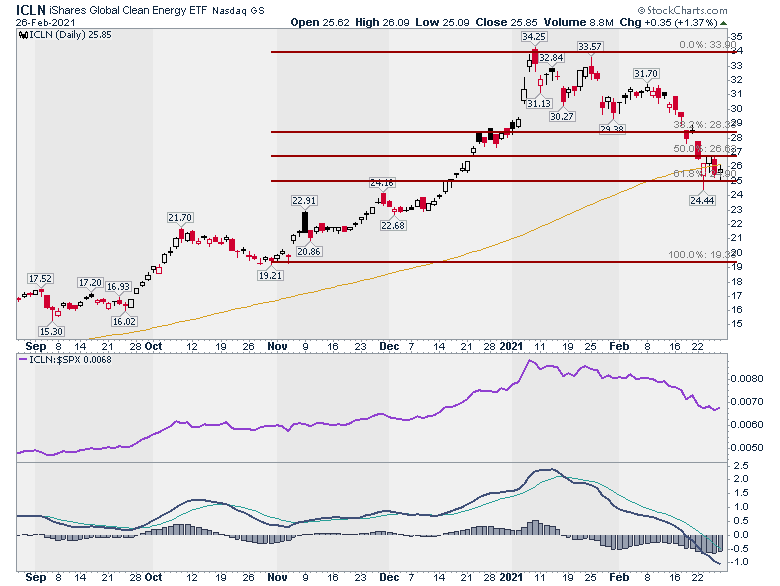Click the Volume 8.8M value
The image size is (780, 586).
click(579, 22)
